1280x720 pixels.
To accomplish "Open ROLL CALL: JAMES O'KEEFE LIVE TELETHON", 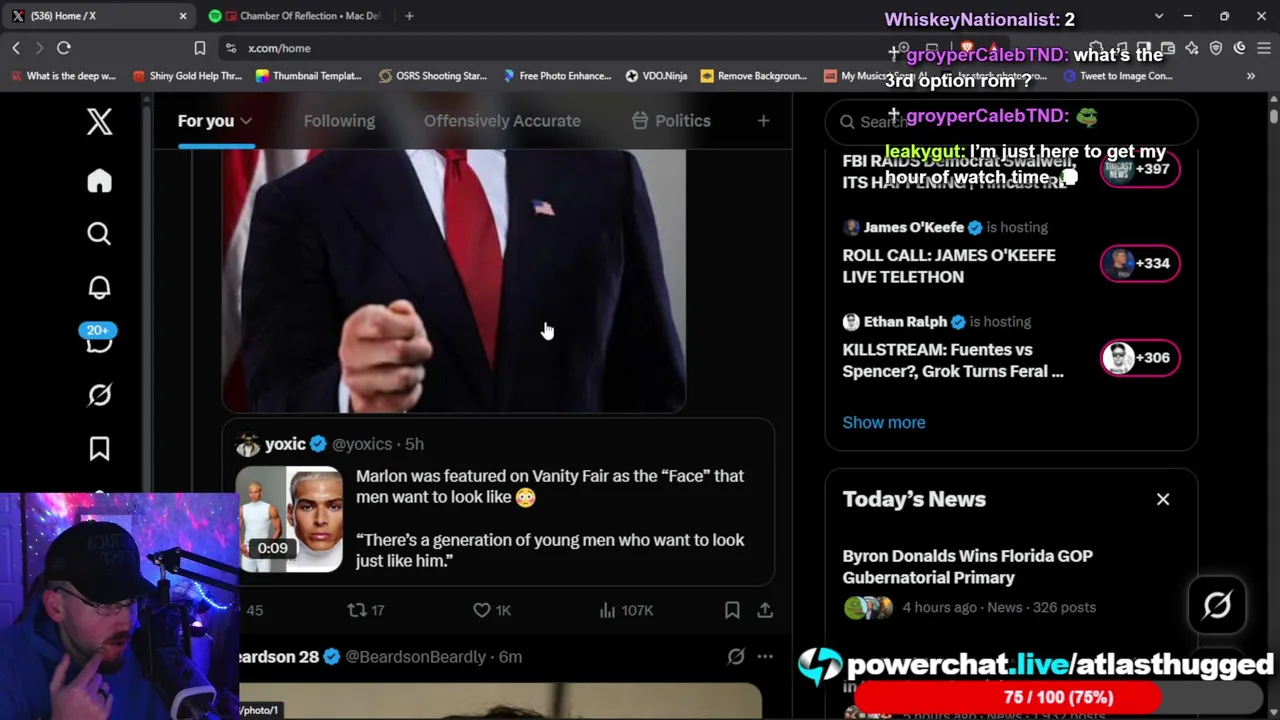I will 949,266.
